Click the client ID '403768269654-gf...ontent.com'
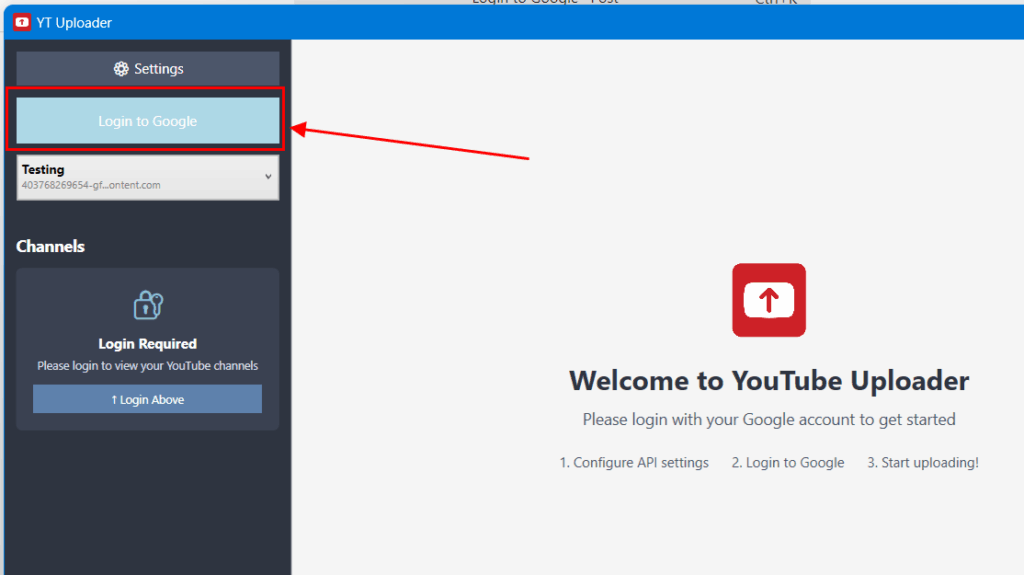The image size is (1024, 575). [x=91, y=185]
